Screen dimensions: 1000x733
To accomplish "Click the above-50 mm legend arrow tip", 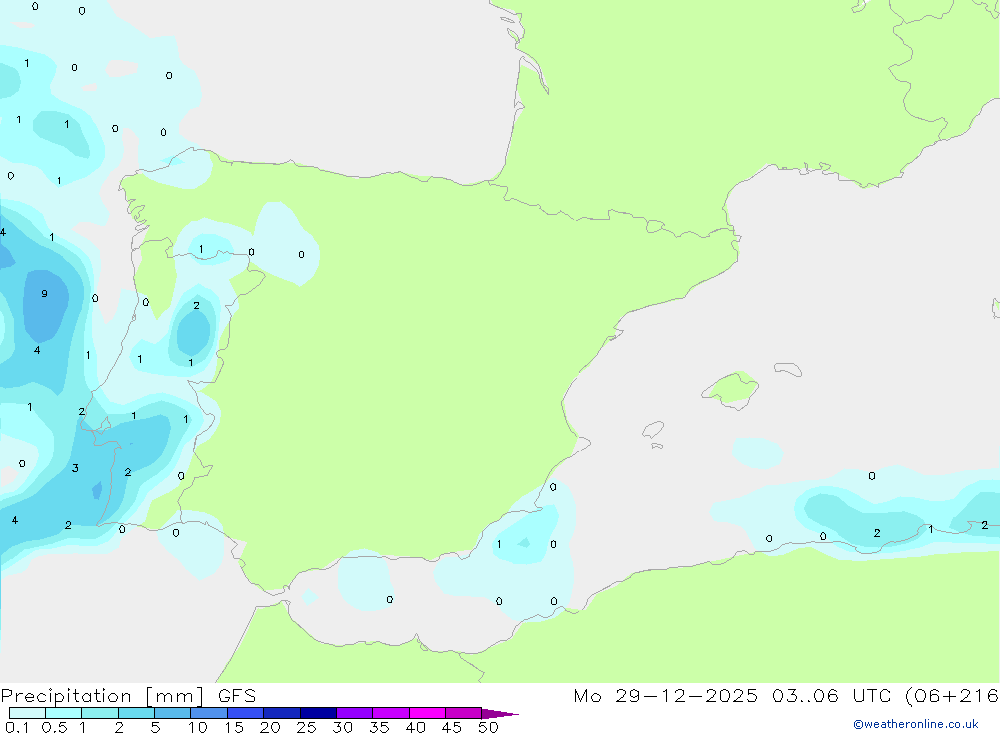I will 499,713.
